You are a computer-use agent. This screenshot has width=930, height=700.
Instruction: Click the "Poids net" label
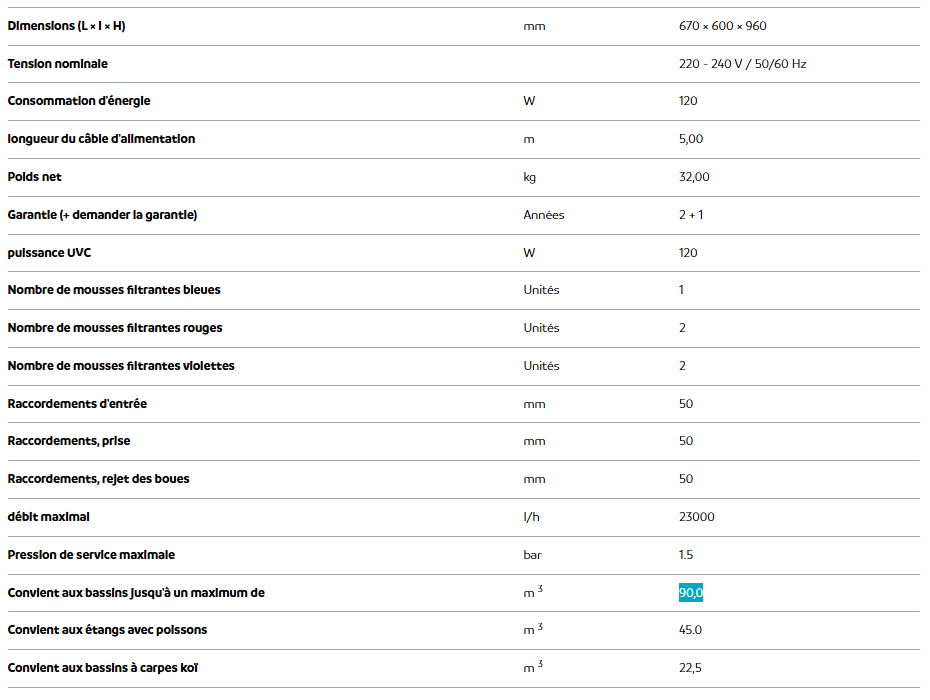[x=34, y=177]
